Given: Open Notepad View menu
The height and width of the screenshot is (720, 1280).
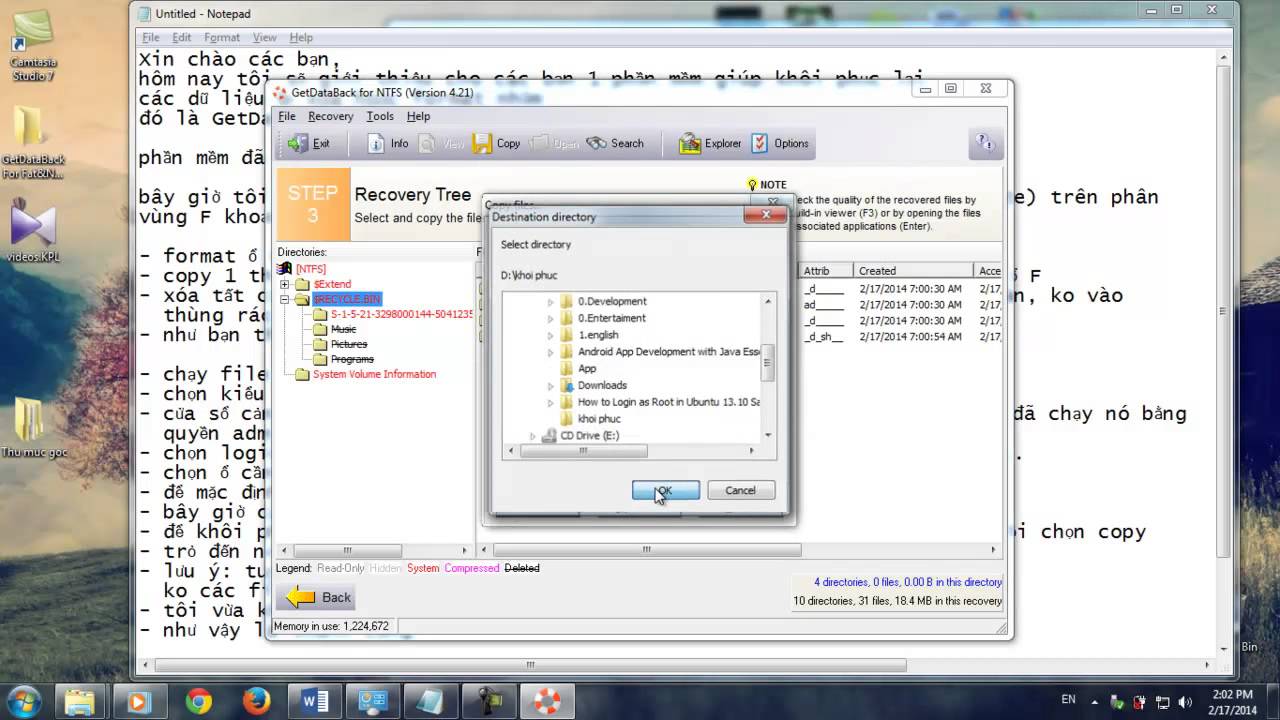Looking at the screenshot, I should pos(264,37).
